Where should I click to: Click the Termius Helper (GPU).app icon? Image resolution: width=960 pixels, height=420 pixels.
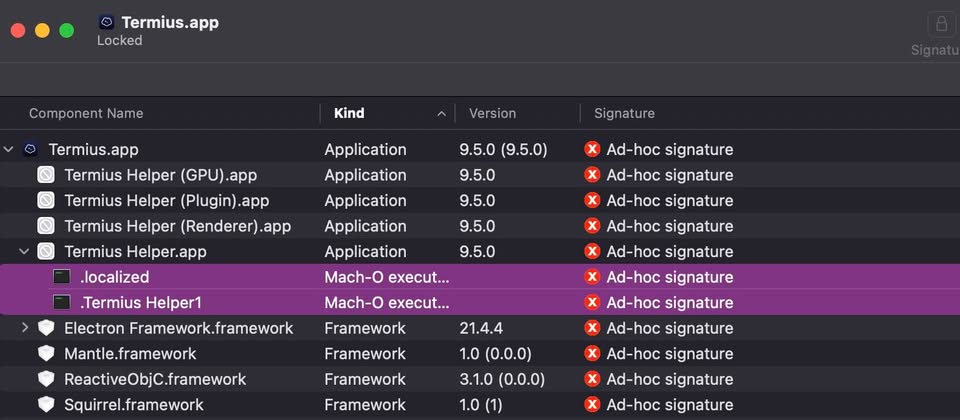point(46,175)
